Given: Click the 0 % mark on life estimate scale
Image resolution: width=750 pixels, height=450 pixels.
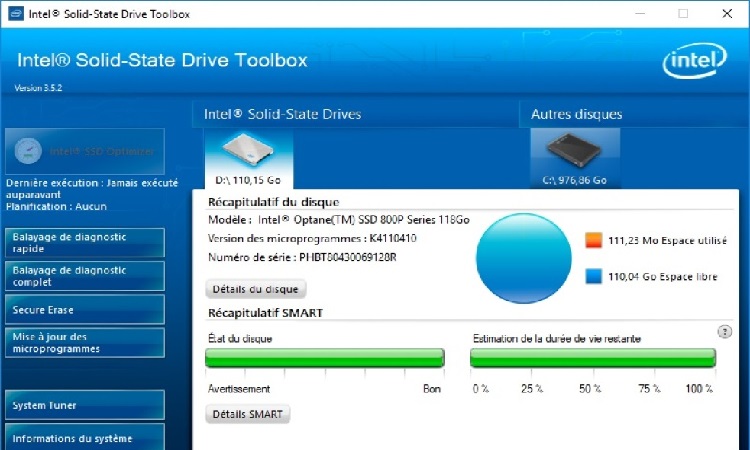Looking at the screenshot, I should (481, 389).
